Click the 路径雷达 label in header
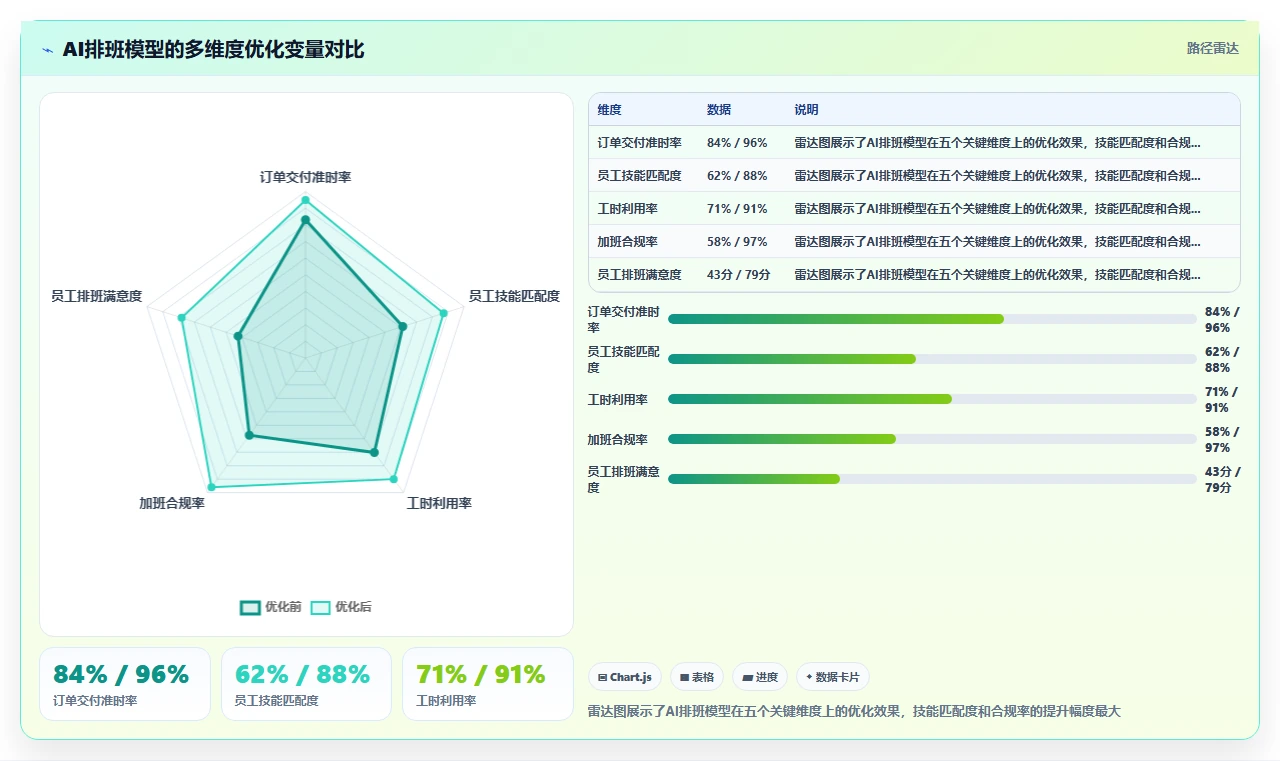The height and width of the screenshot is (761, 1280). click(1213, 48)
